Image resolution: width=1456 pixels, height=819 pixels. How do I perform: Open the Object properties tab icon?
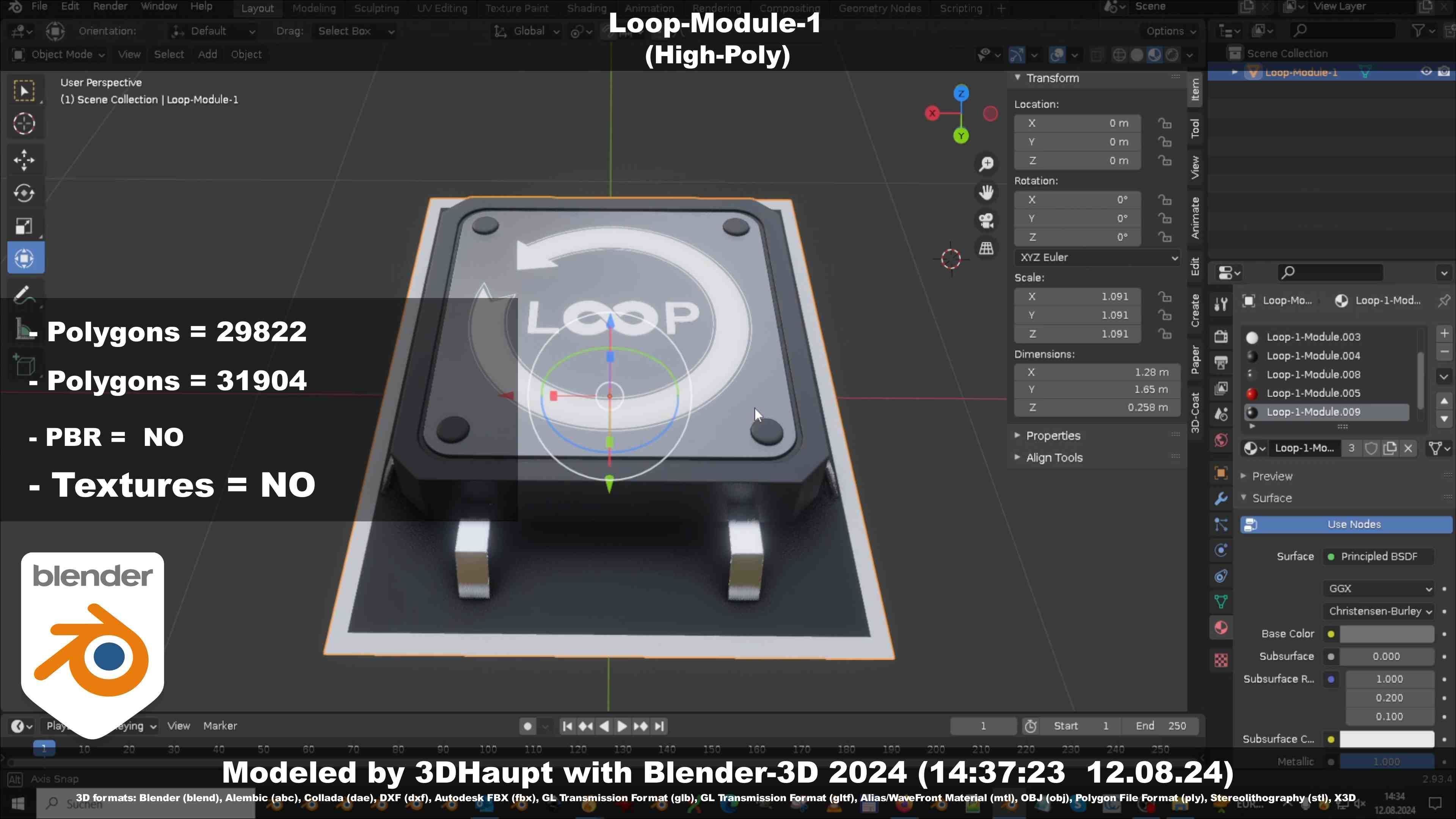(1221, 473)
